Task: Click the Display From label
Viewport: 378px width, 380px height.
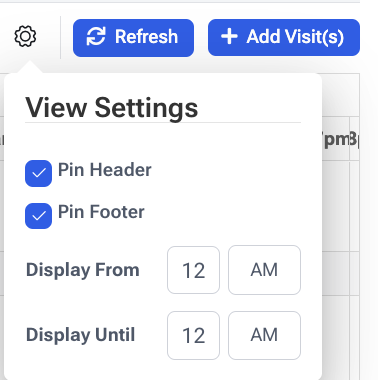Action: (x=83, y=270)
